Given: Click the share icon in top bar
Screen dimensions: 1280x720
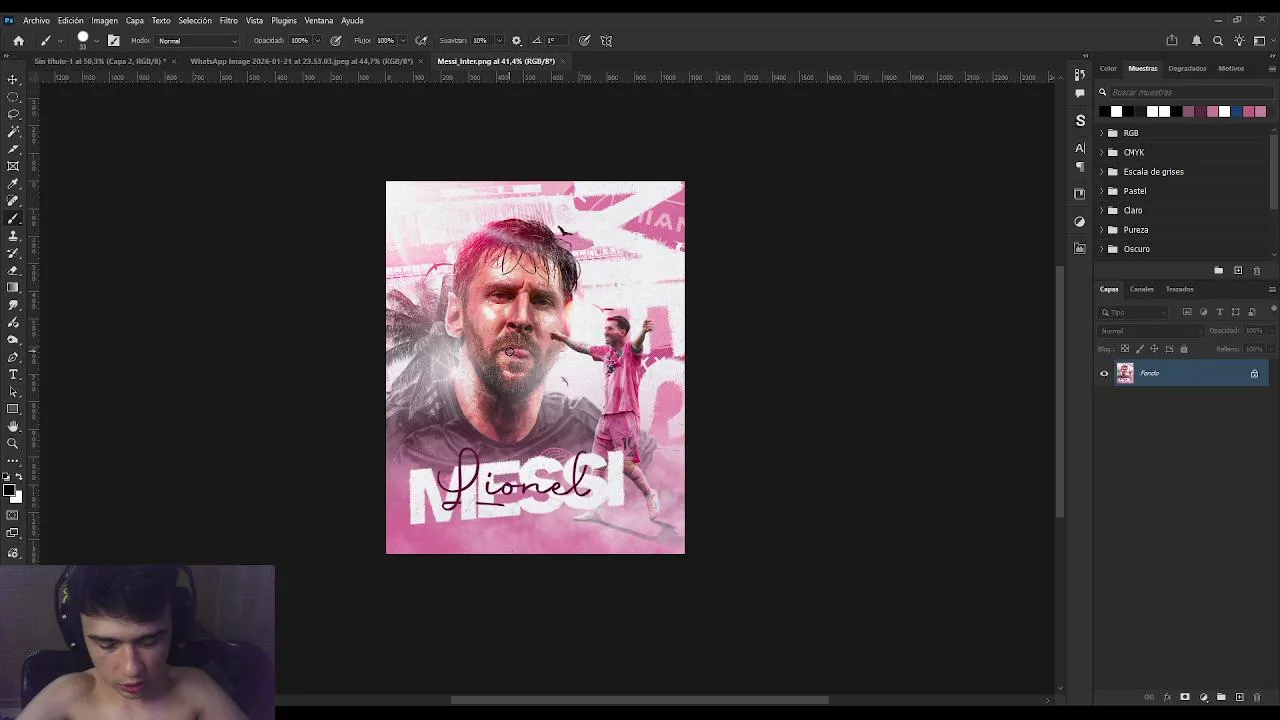Looking at the screenshot, I should pos(1172,41).
